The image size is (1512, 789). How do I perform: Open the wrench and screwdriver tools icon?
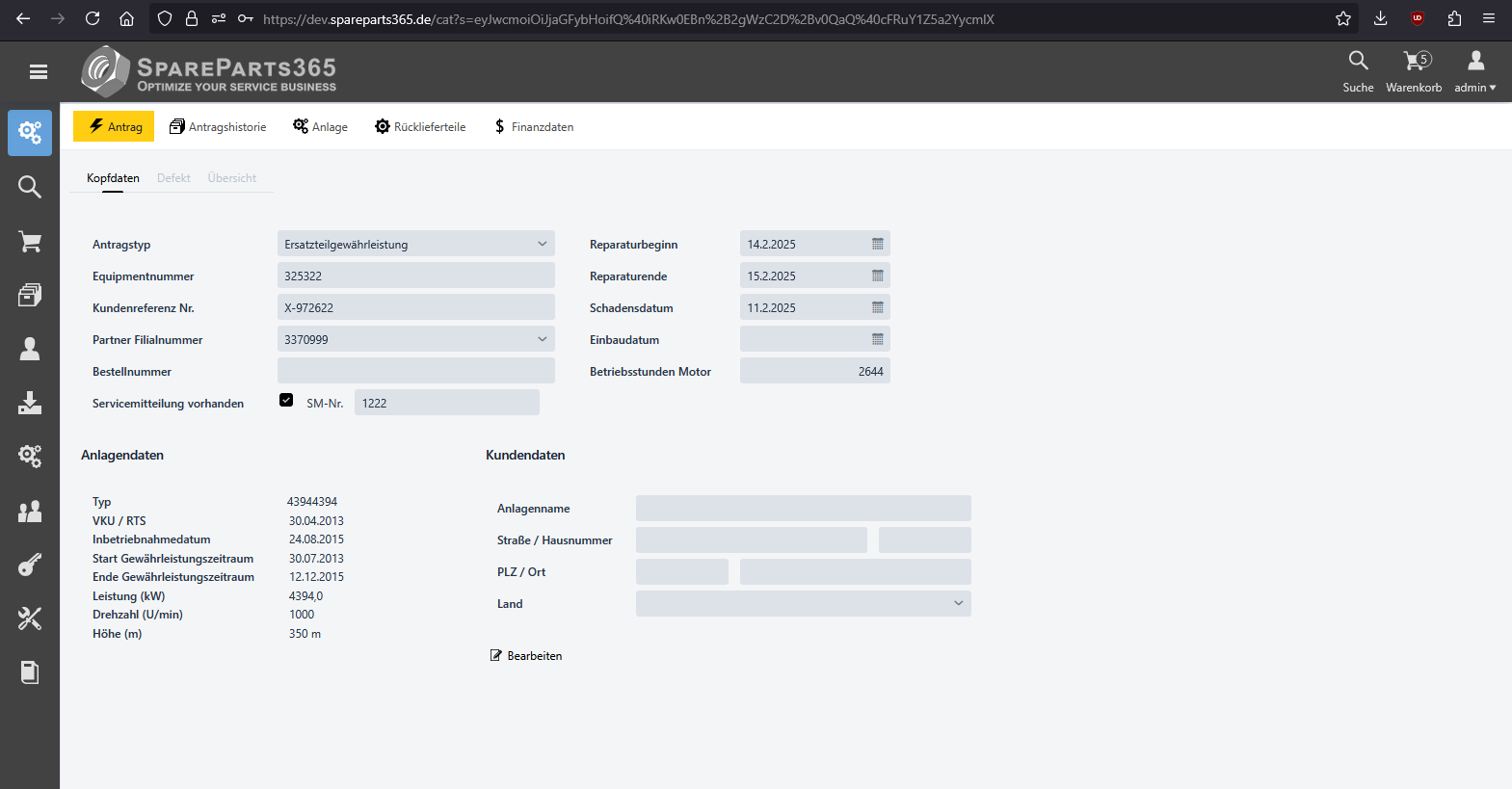pos(30,618)
